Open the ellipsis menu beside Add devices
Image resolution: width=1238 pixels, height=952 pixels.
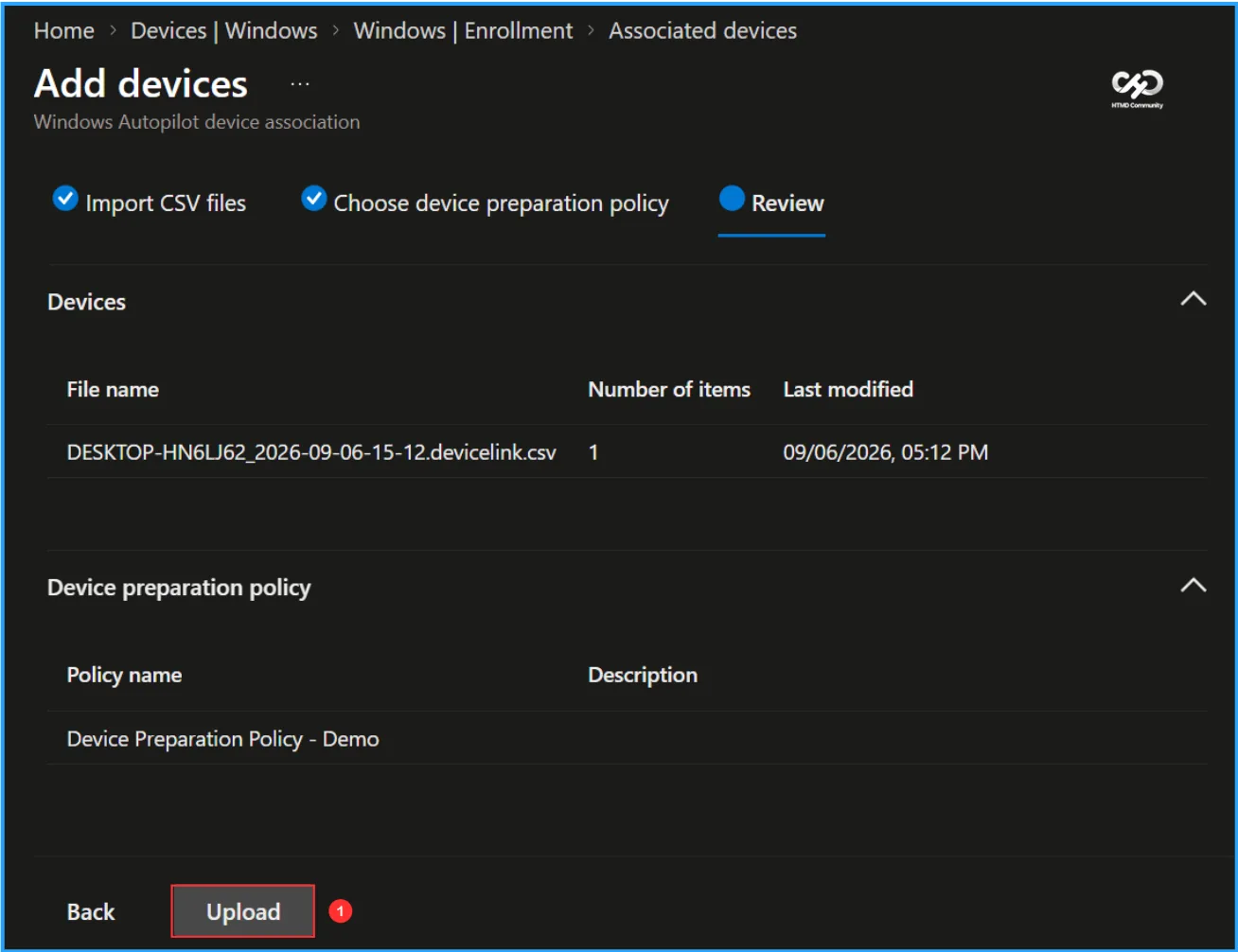(300, 84)
